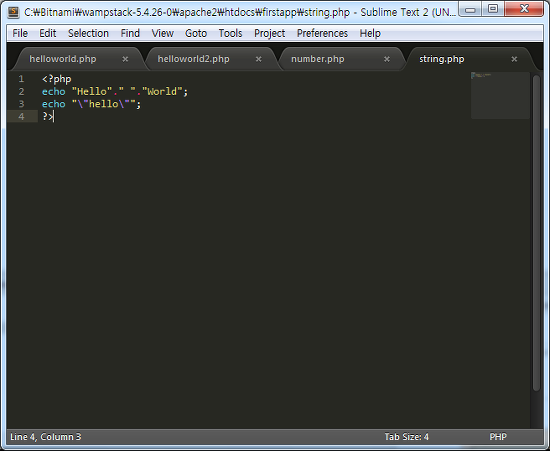Switch to the helloworld2.php tab
Viewport: 550px width, 451px height.
coord(193,59)
